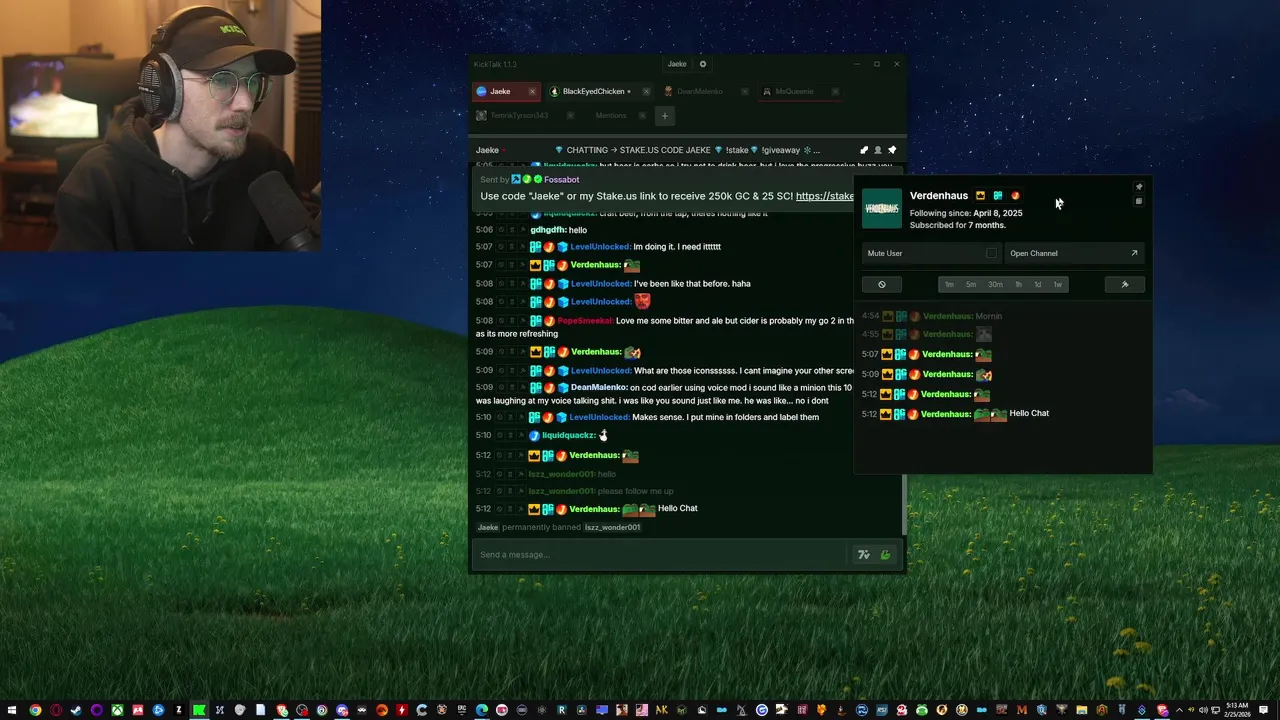The image size is (1280, 720).
Task: Open the MsQueenie chatroom tab
Action: coord(794,91)
